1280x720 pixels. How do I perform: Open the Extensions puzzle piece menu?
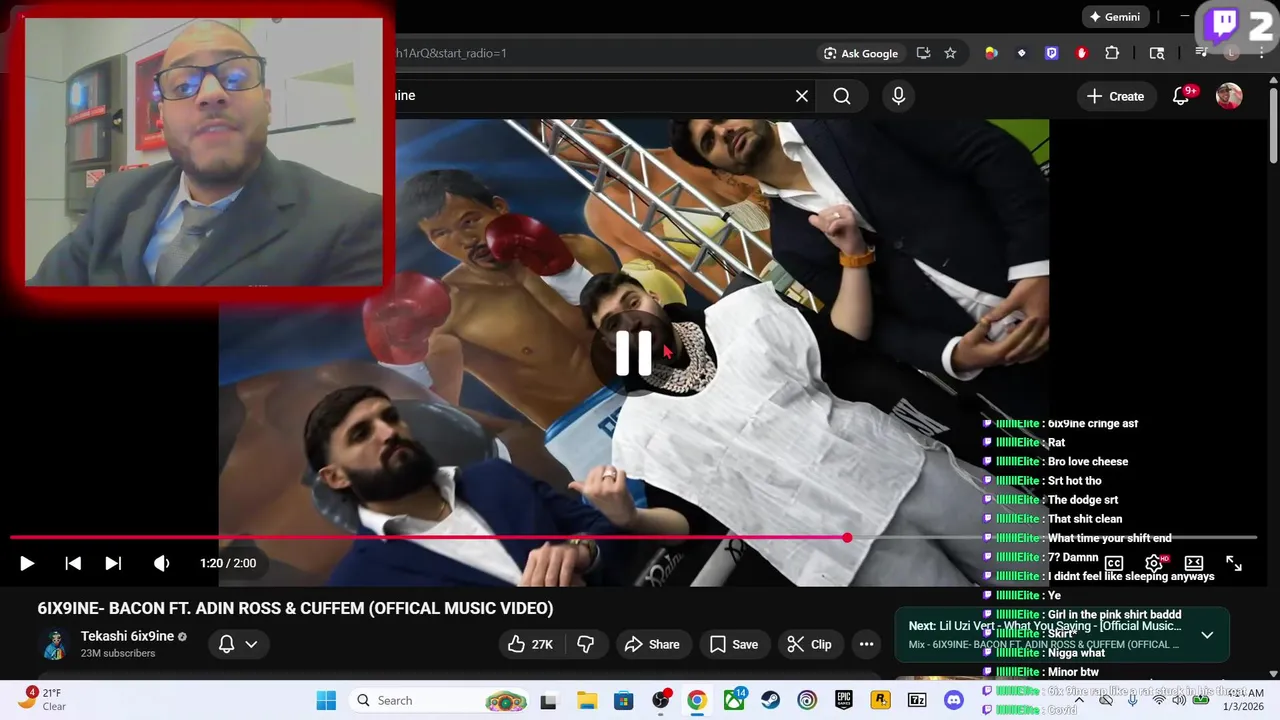[x=1112, y=53]
